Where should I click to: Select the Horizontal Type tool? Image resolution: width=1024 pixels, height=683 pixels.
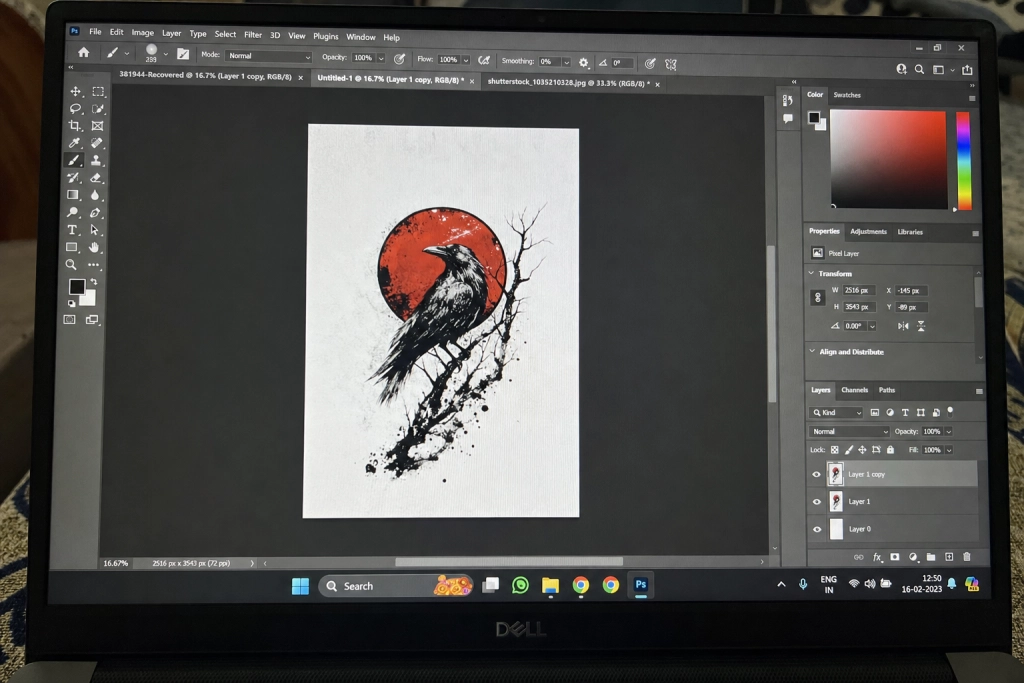(x=72, y=230)
